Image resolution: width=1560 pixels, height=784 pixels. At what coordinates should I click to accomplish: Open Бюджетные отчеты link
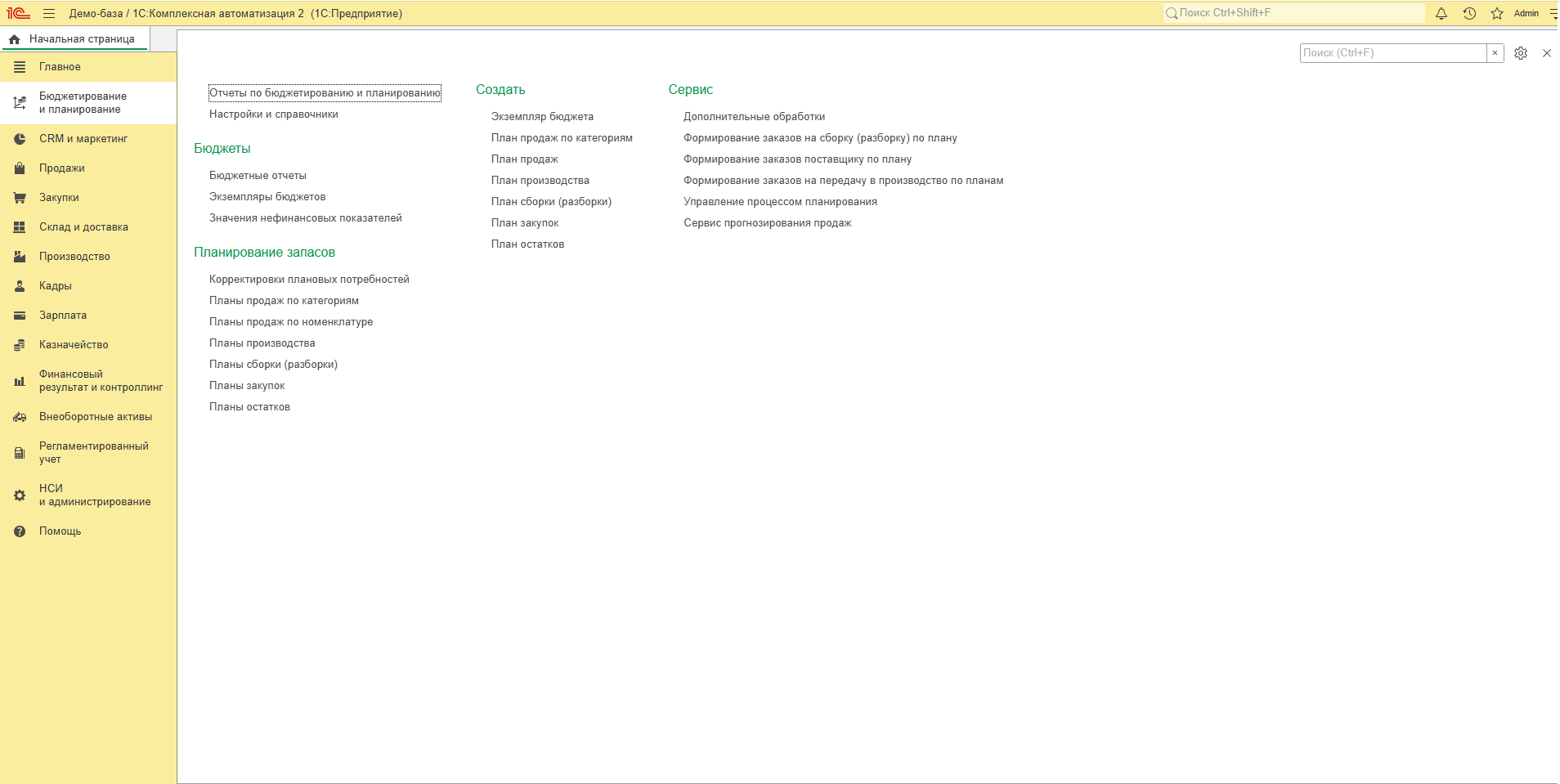[258, 176]
